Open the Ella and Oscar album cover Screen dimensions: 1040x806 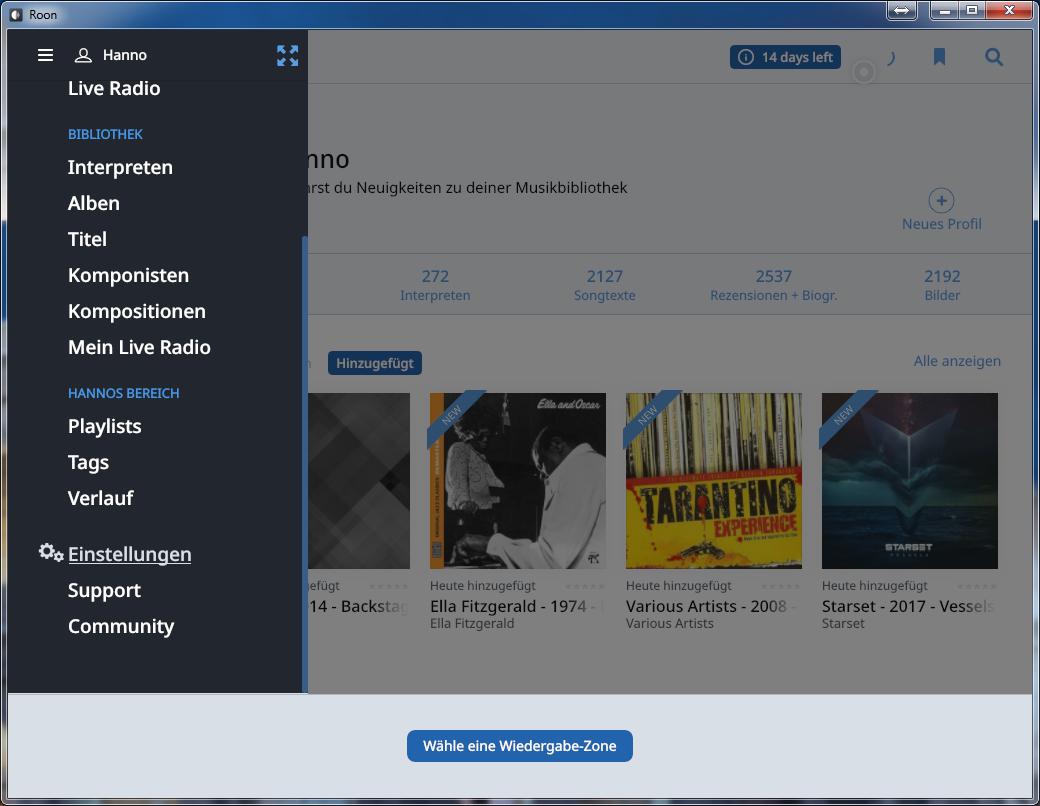point(517,480)
